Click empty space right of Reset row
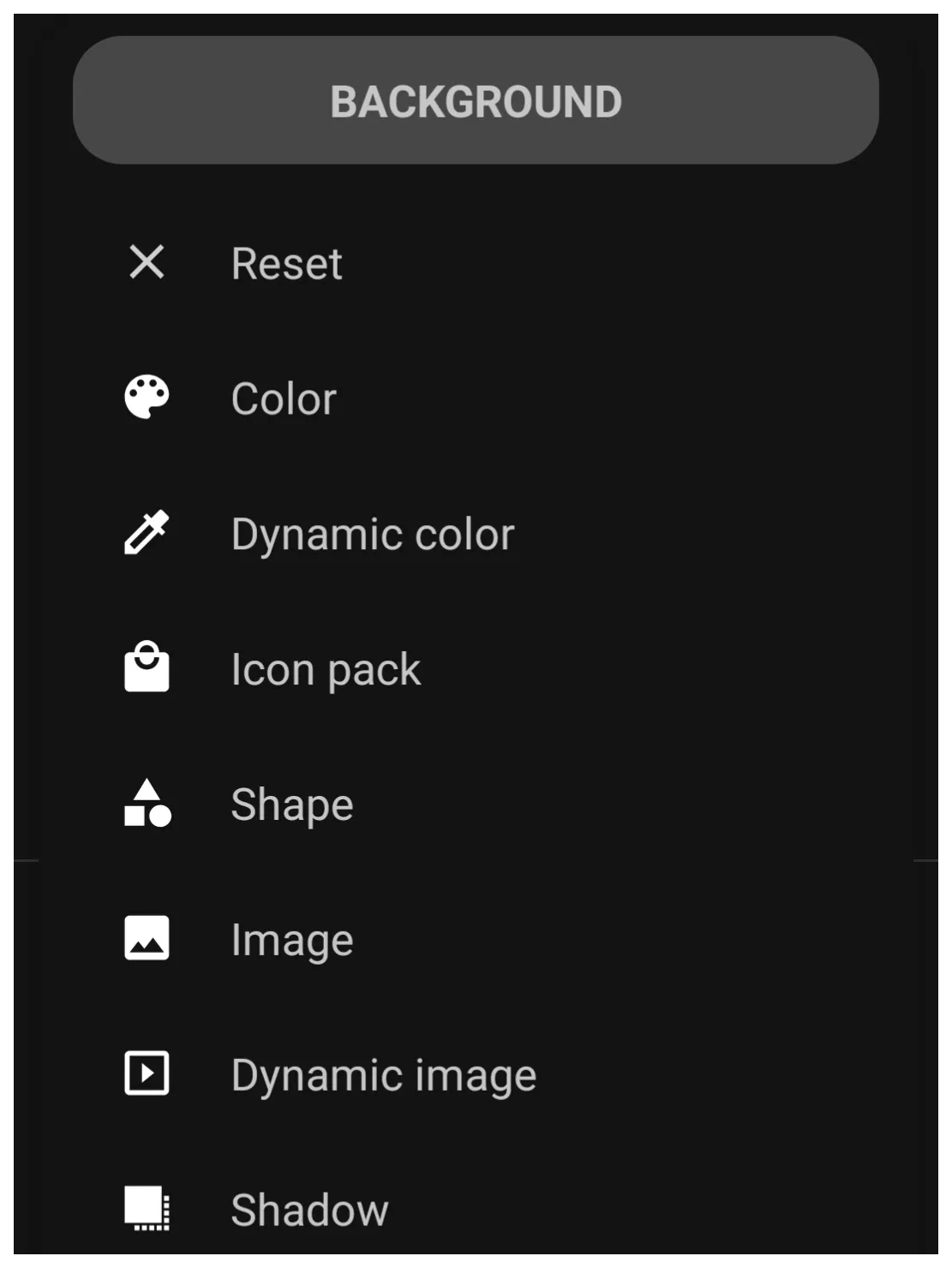Image resolution: width=952 pixels, height=1268 pixels. pyautogui.click(x=643, y=263)
